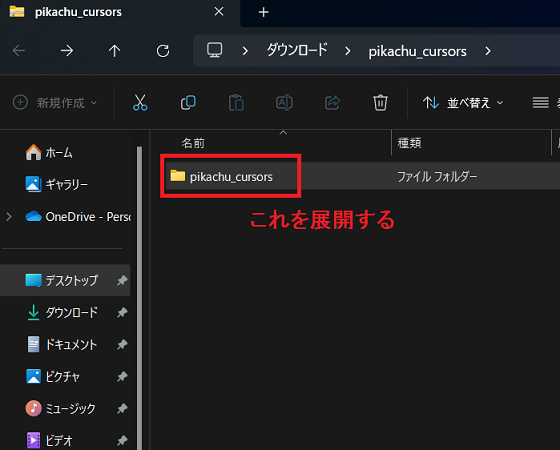Screen dimensions: 560x450
Task: Sort by the 名前 column header
Action: coord(193,143)
